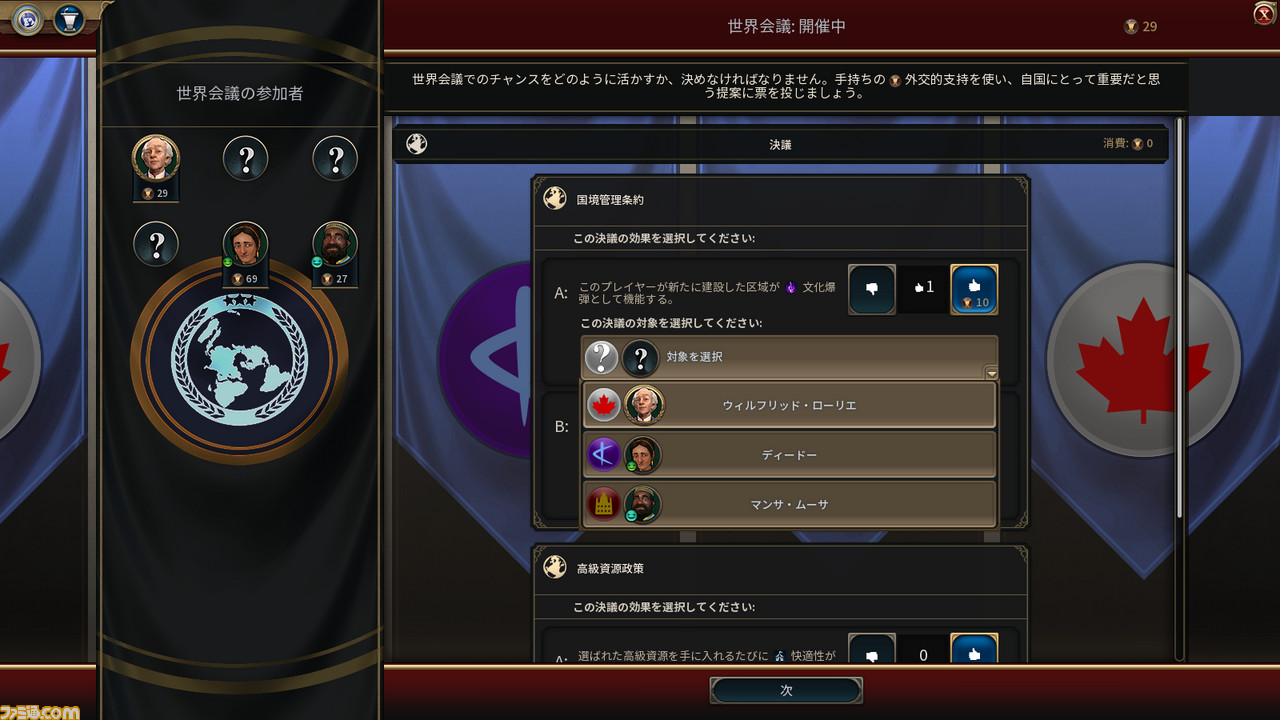Click the globe icon in 決議 header

click(417, 144)
